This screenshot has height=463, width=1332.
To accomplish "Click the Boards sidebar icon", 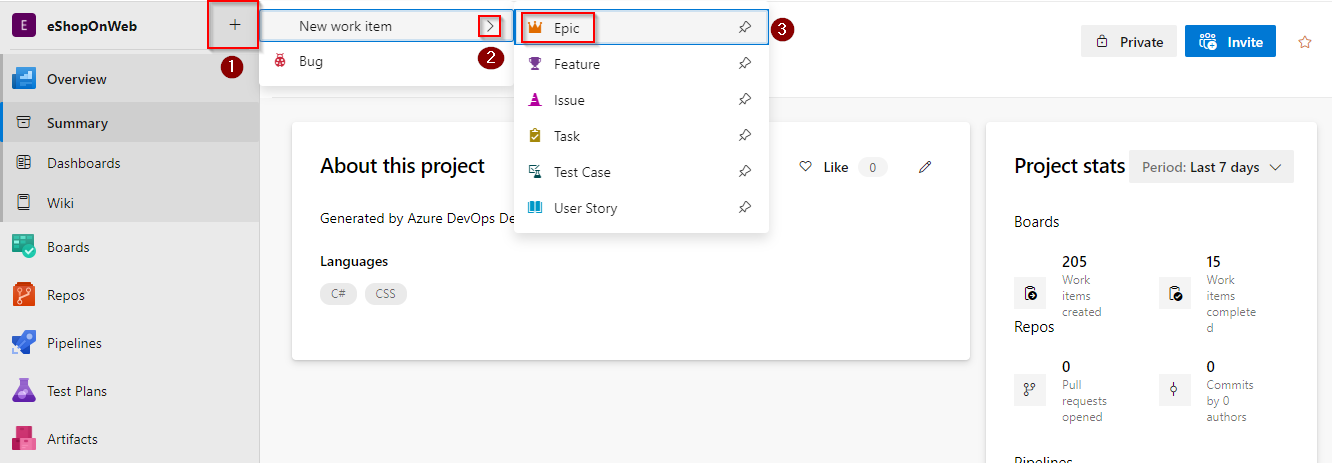I will 23,247.
